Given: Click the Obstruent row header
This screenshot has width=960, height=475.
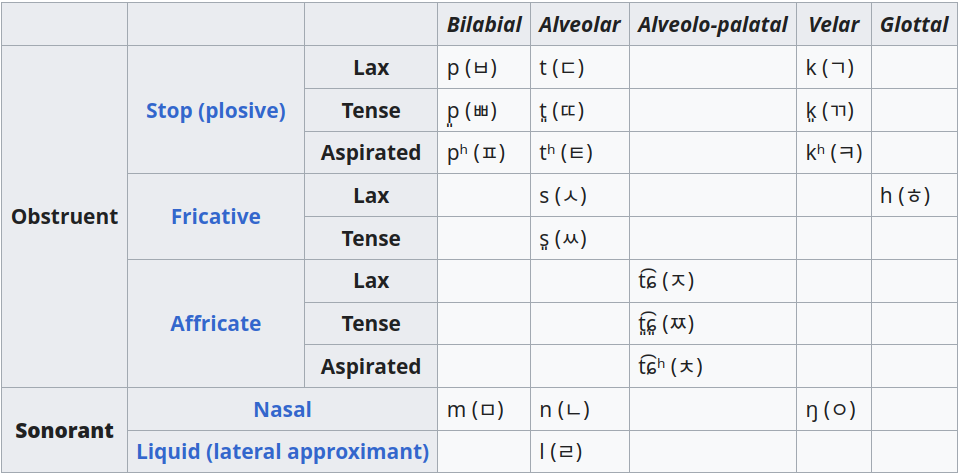Looking at the screenshot, I should (x=64, y=217).
